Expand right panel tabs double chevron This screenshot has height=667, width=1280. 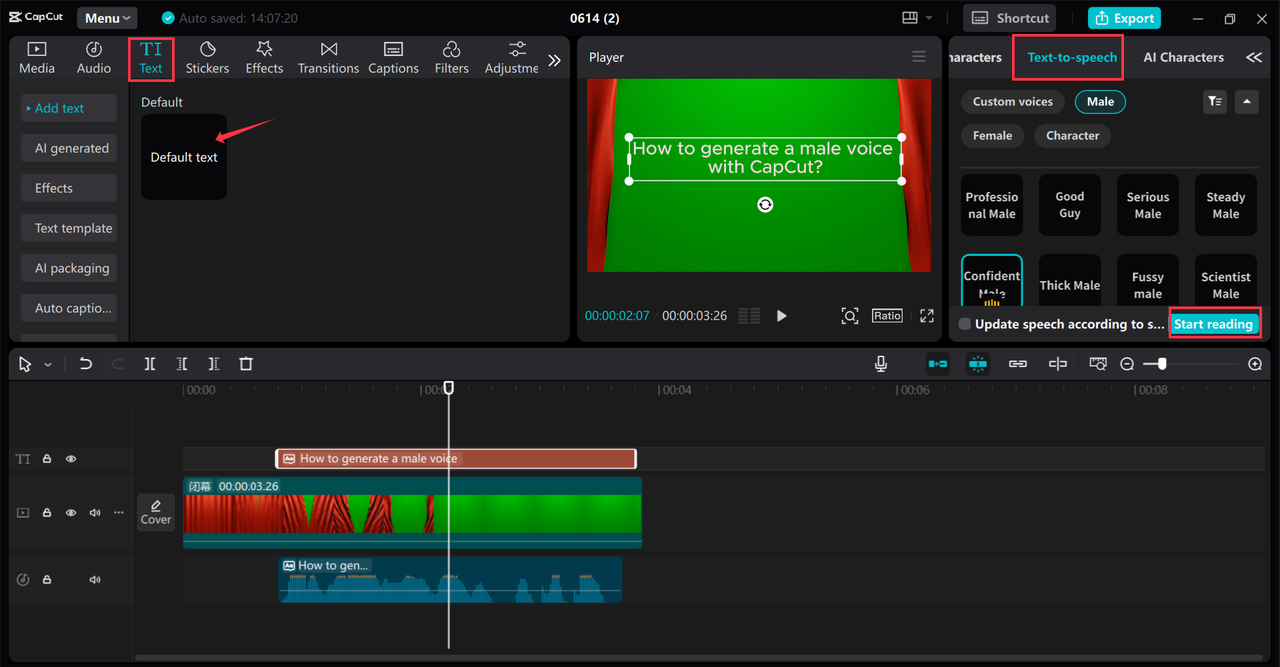pos(1254,58)
